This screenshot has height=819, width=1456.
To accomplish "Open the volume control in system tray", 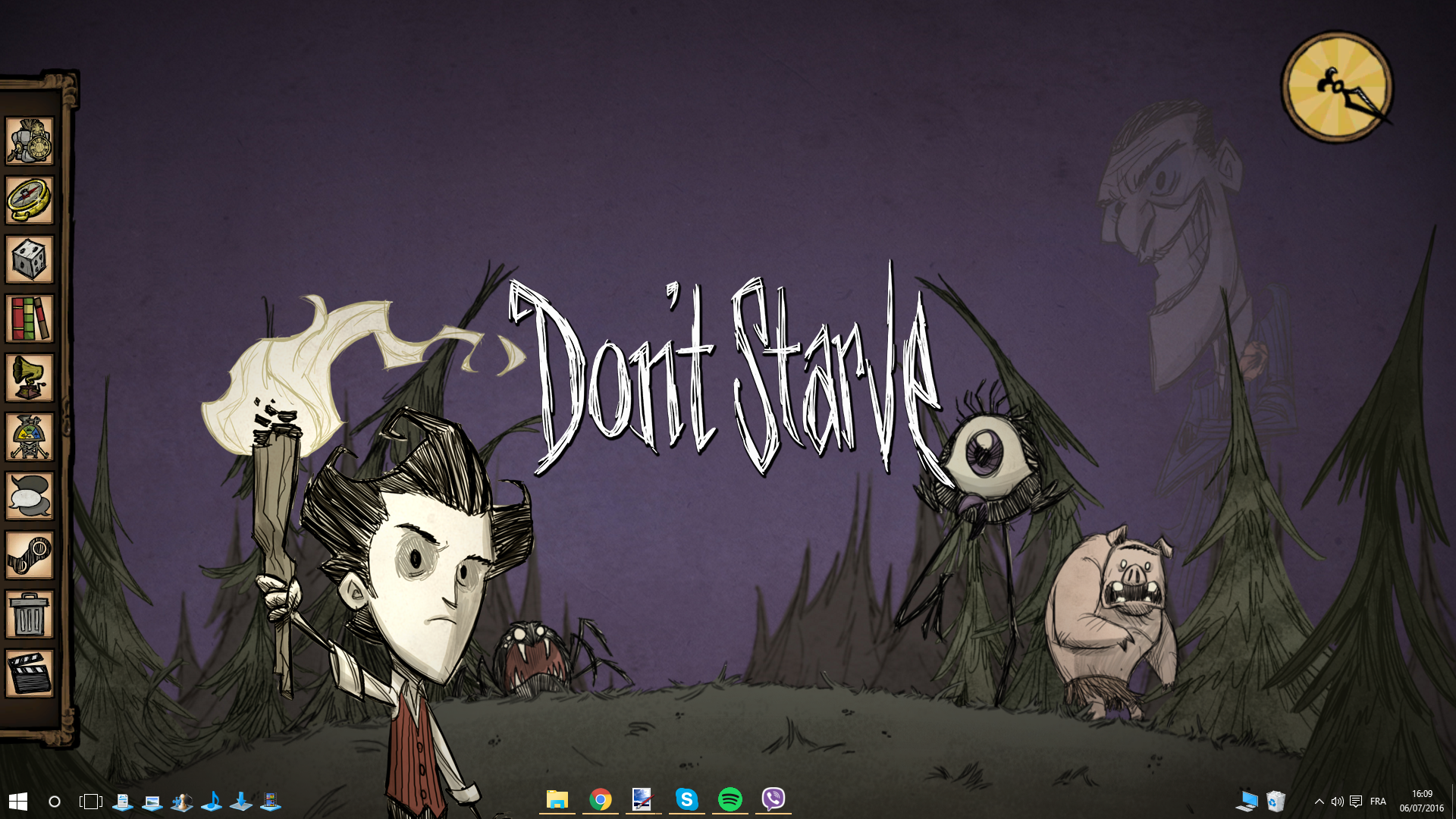I will pyautogui.click(x=1338, y=802).
